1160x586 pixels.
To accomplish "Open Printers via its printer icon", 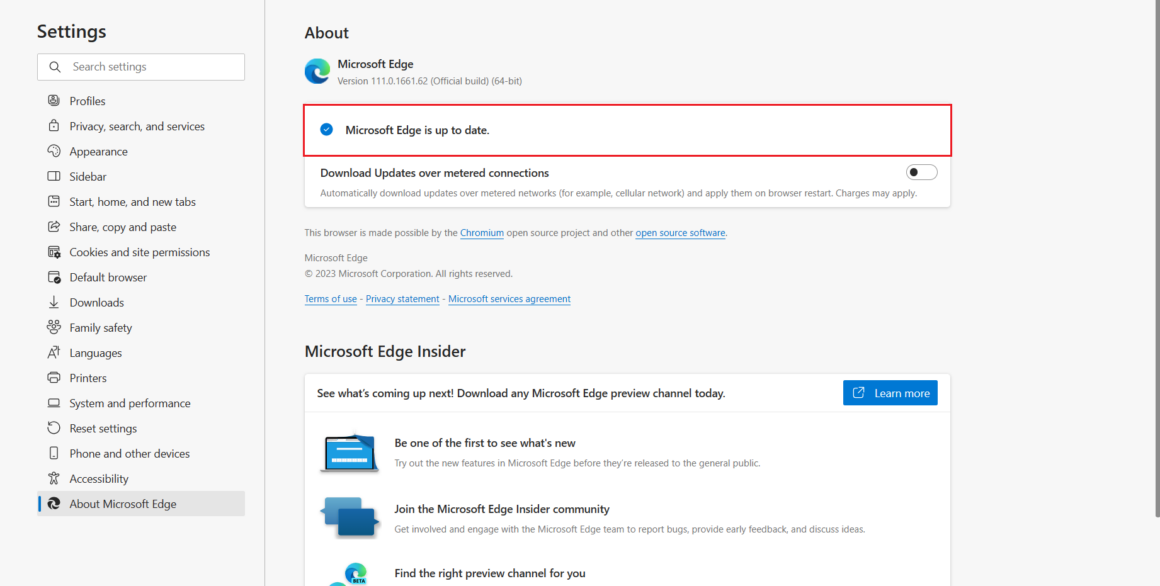I will (53, 377).
